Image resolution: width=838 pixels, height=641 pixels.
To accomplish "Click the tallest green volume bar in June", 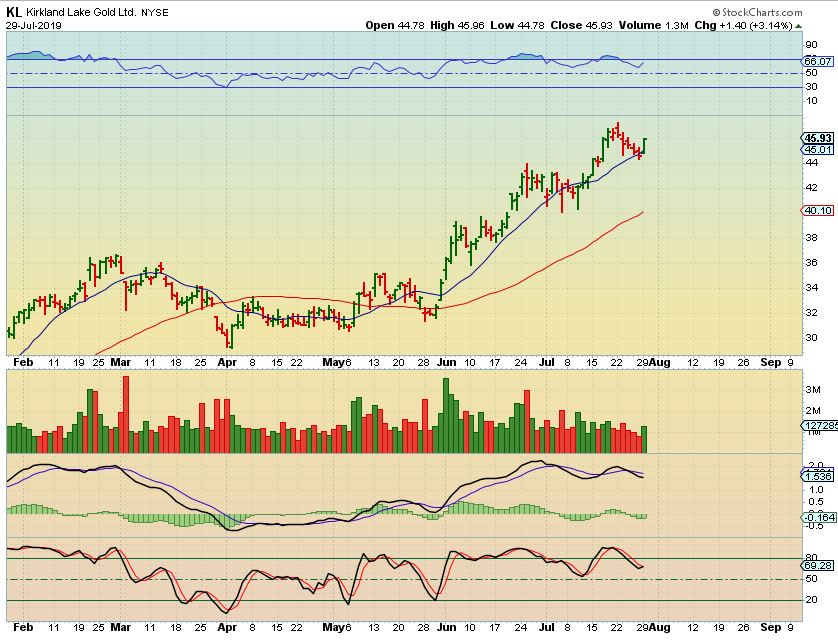I will [446, 415].
